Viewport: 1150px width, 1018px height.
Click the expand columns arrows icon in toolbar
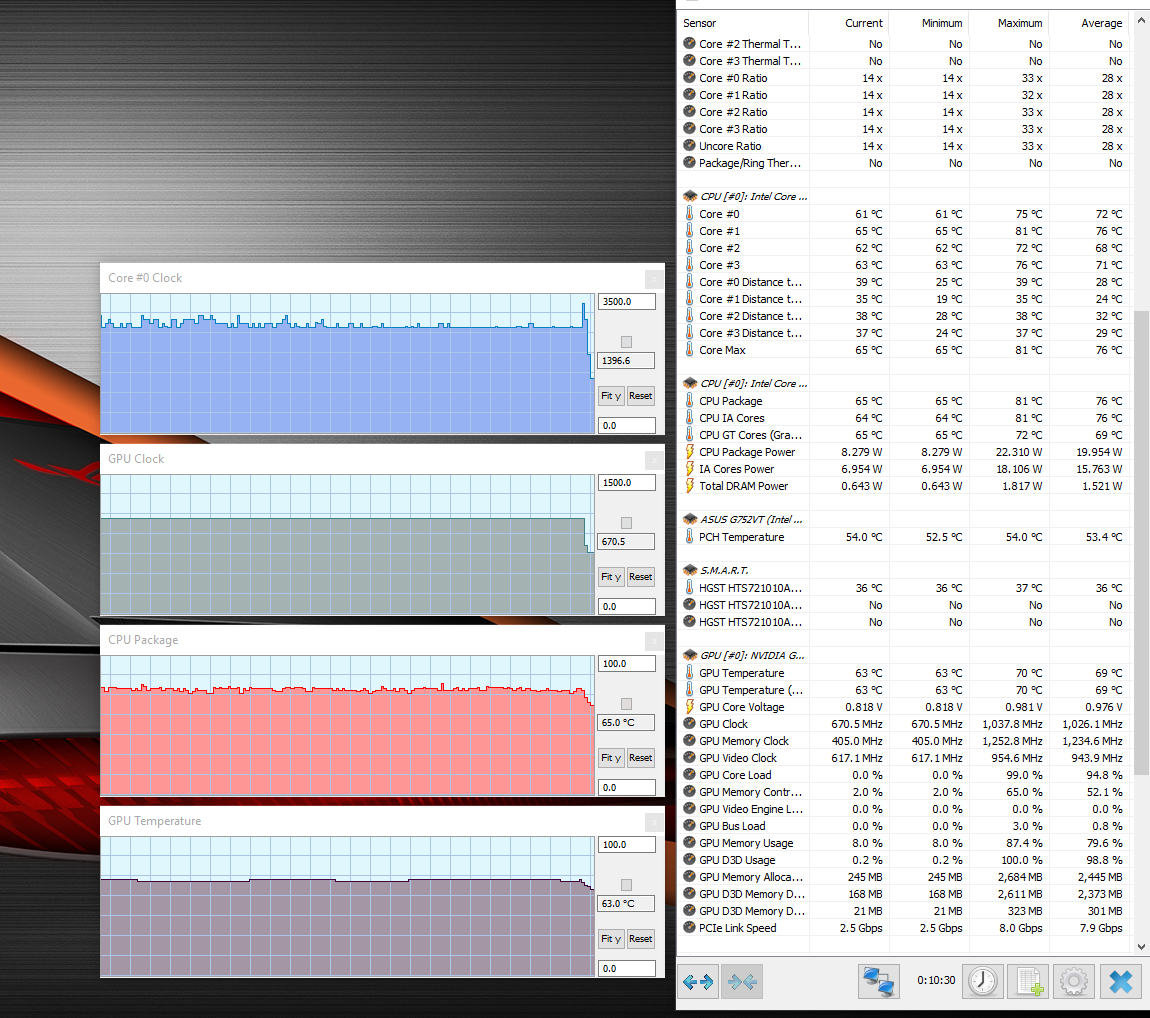pos(698,981)
